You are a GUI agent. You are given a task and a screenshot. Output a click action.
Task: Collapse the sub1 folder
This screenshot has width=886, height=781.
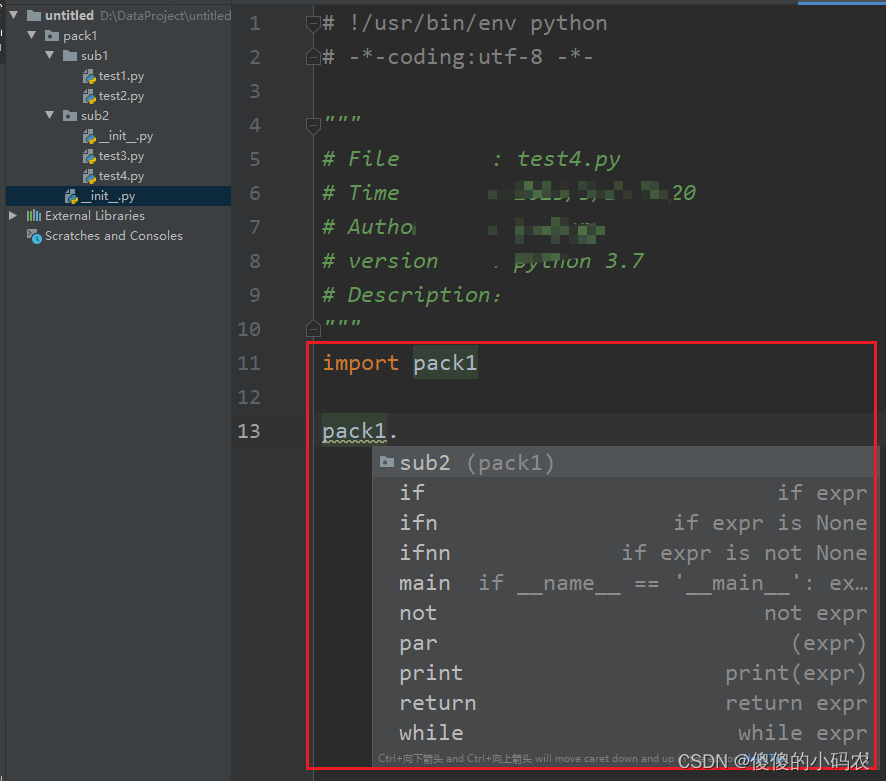coord(50,55)
